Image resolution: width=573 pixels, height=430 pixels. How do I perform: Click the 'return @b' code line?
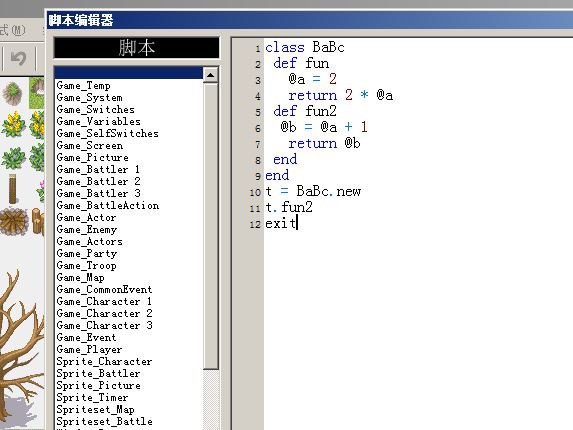(324, 143)
